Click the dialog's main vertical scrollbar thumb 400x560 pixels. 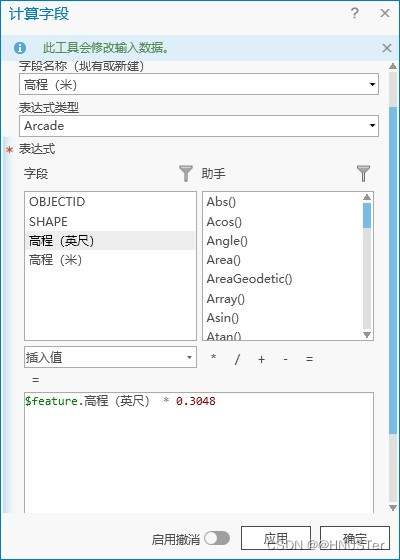click(393, 270)
